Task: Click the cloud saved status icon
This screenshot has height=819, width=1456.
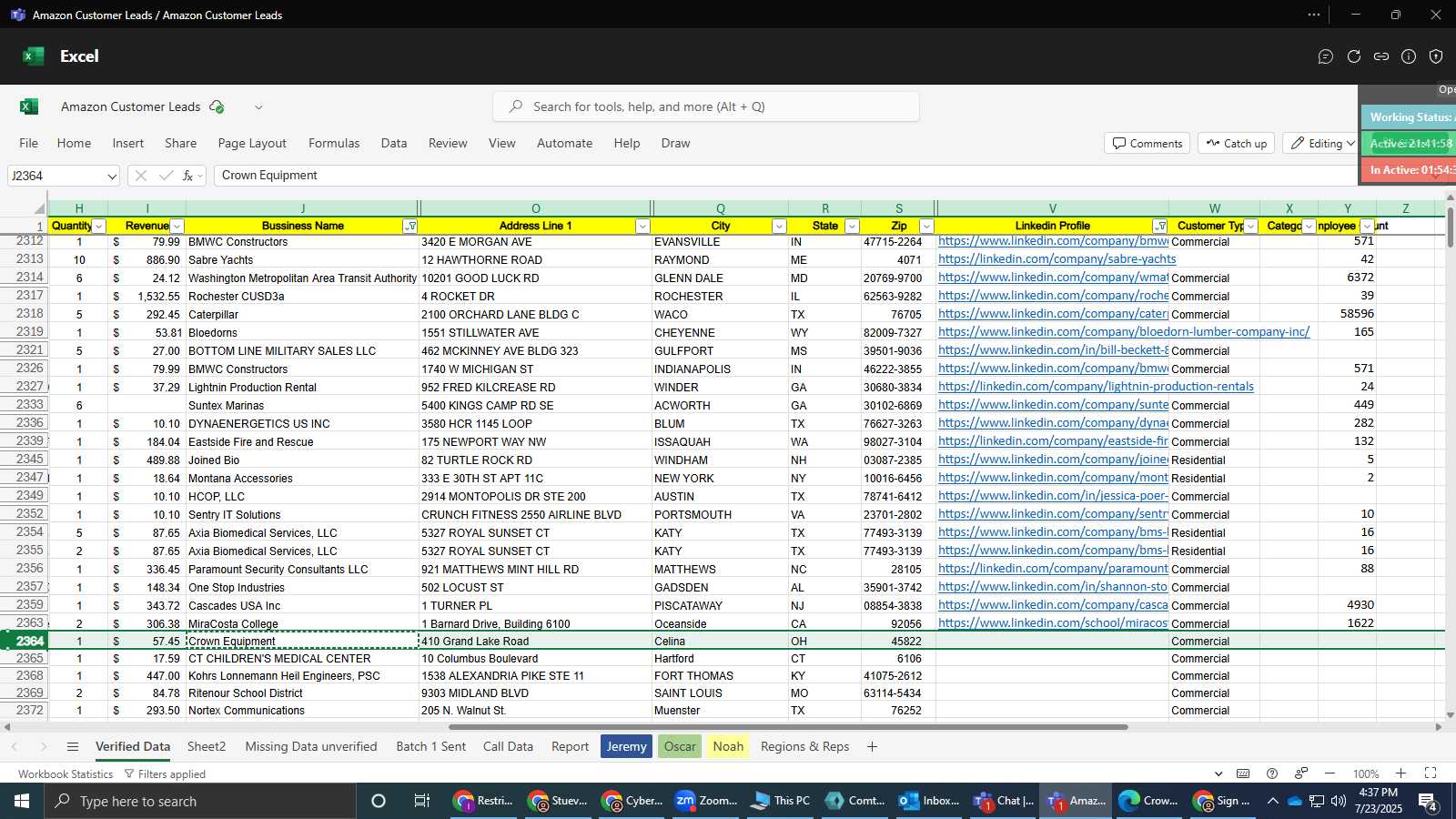Action: pos(217,106)
